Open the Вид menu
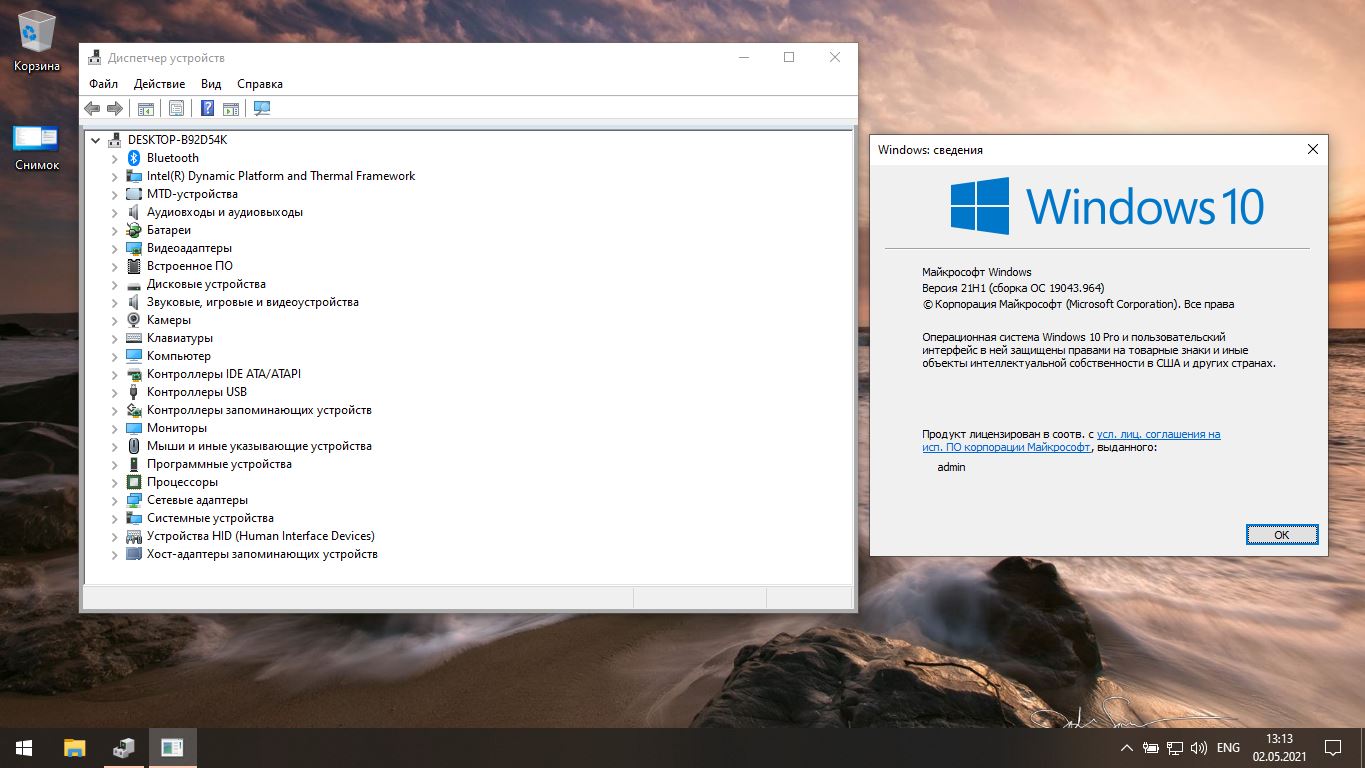This screenshot has height=768, width=1365. [x=211, y=84]
